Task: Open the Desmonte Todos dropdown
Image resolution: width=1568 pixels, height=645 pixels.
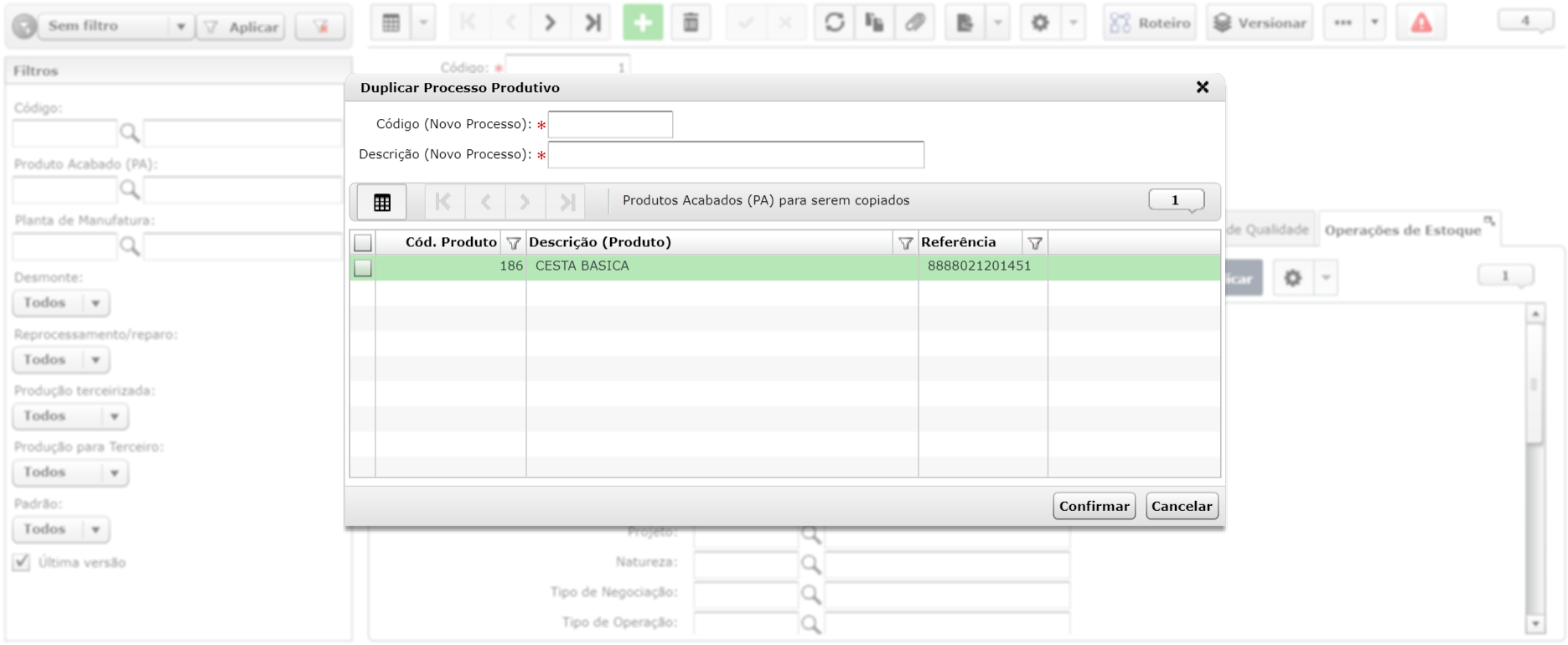Action: [x=60, y=302]
